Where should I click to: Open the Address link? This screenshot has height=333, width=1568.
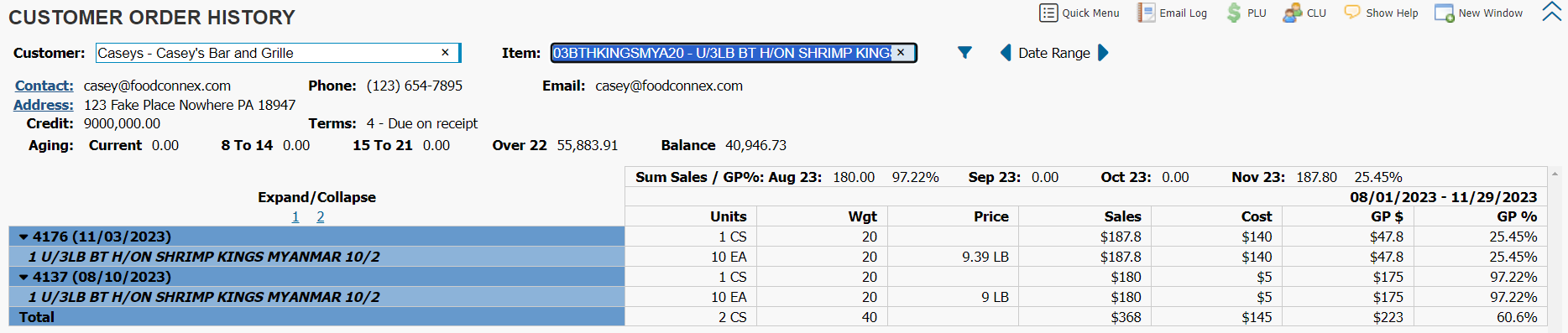click(x=44, y=105)
